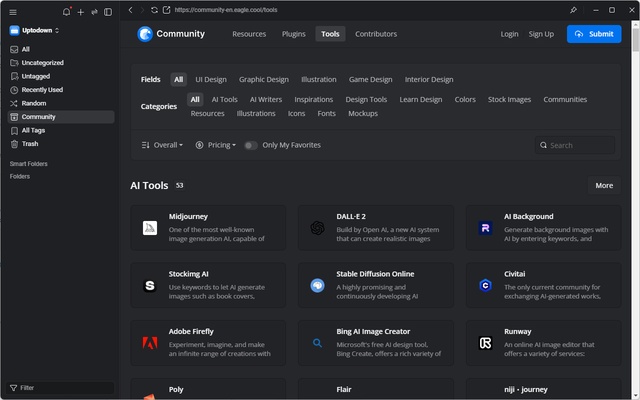Click the Bing AI Image Creator icon
Screen dimensions: 640x400
pyautogui.click(x=317, y=343)
